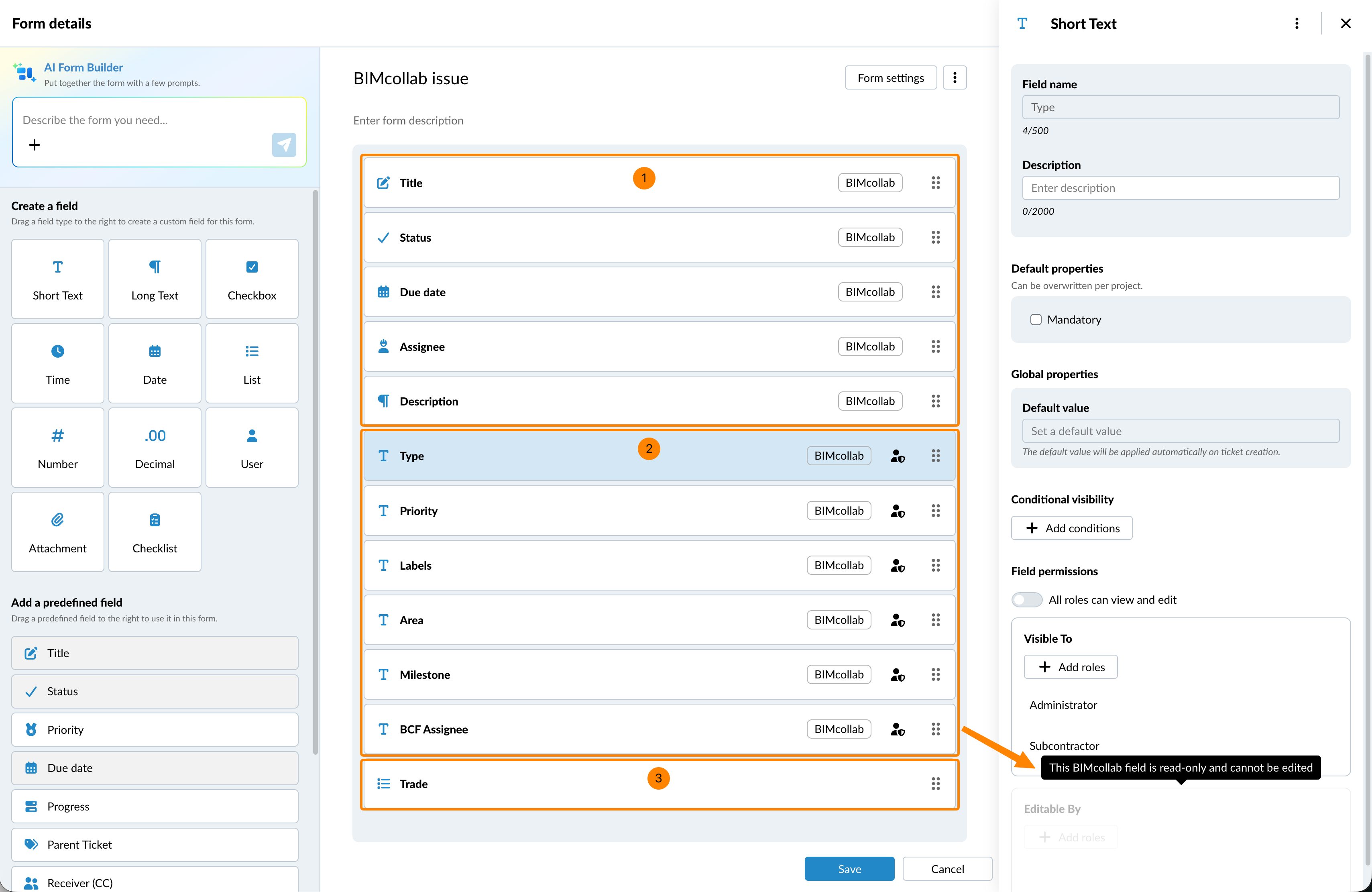1372x892 pixels.
Task: Select predefined field Priority
Action: pyautogui.click(x=155, y=729)
